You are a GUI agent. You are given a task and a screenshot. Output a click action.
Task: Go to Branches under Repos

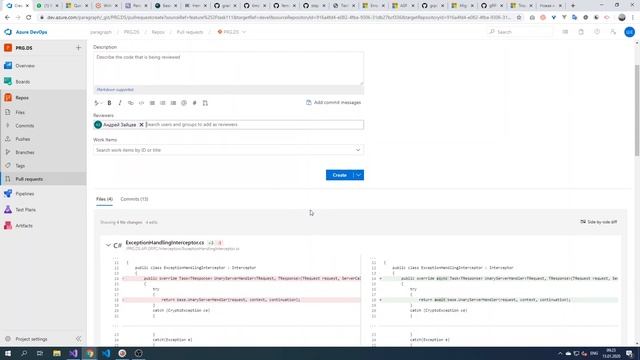tap(43, 152)
